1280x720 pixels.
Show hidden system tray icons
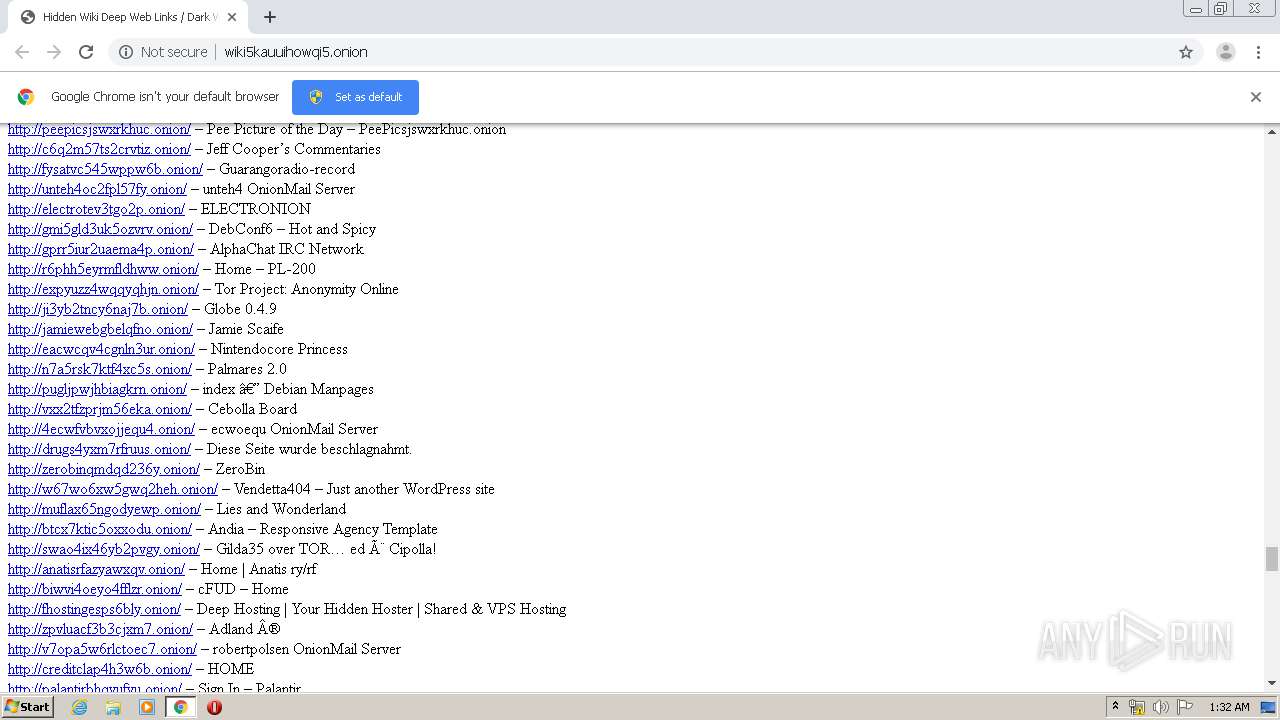tap(1116, 707)
